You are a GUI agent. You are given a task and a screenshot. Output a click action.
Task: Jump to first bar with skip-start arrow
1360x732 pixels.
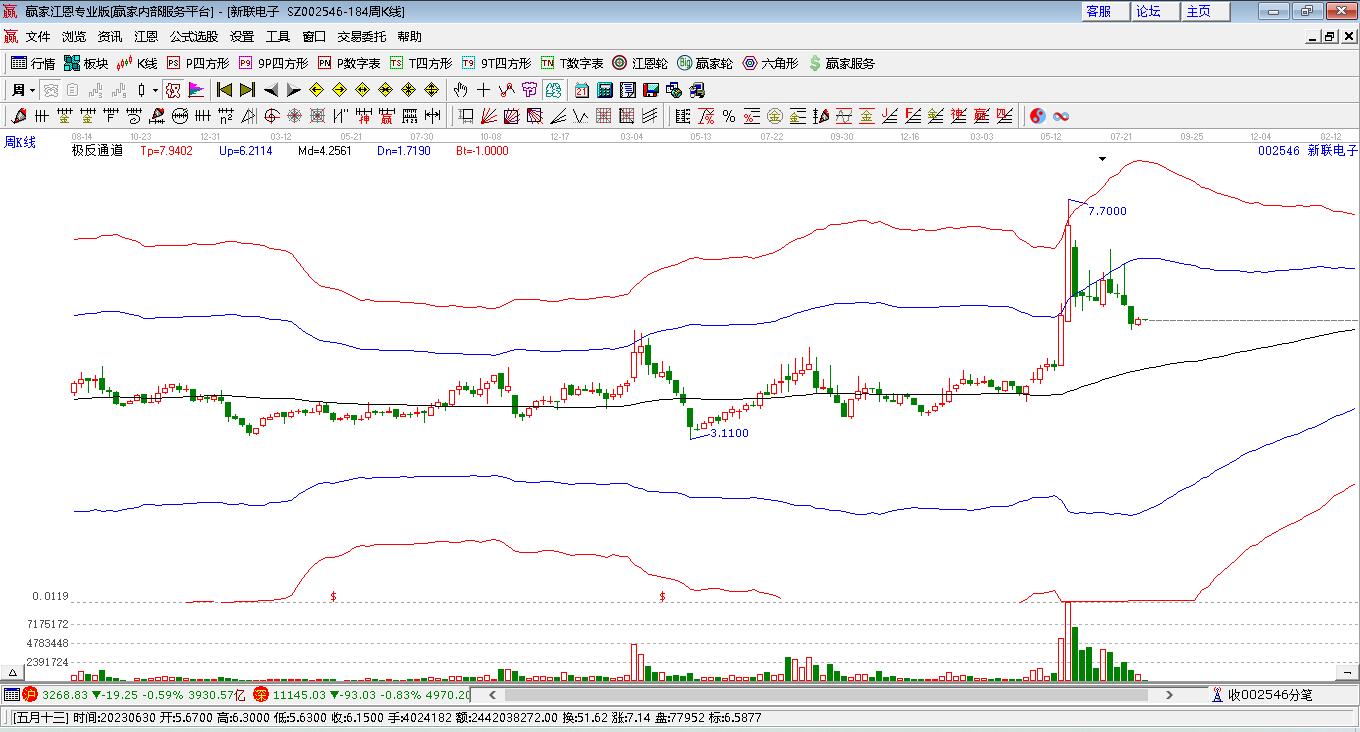point(224,90)
